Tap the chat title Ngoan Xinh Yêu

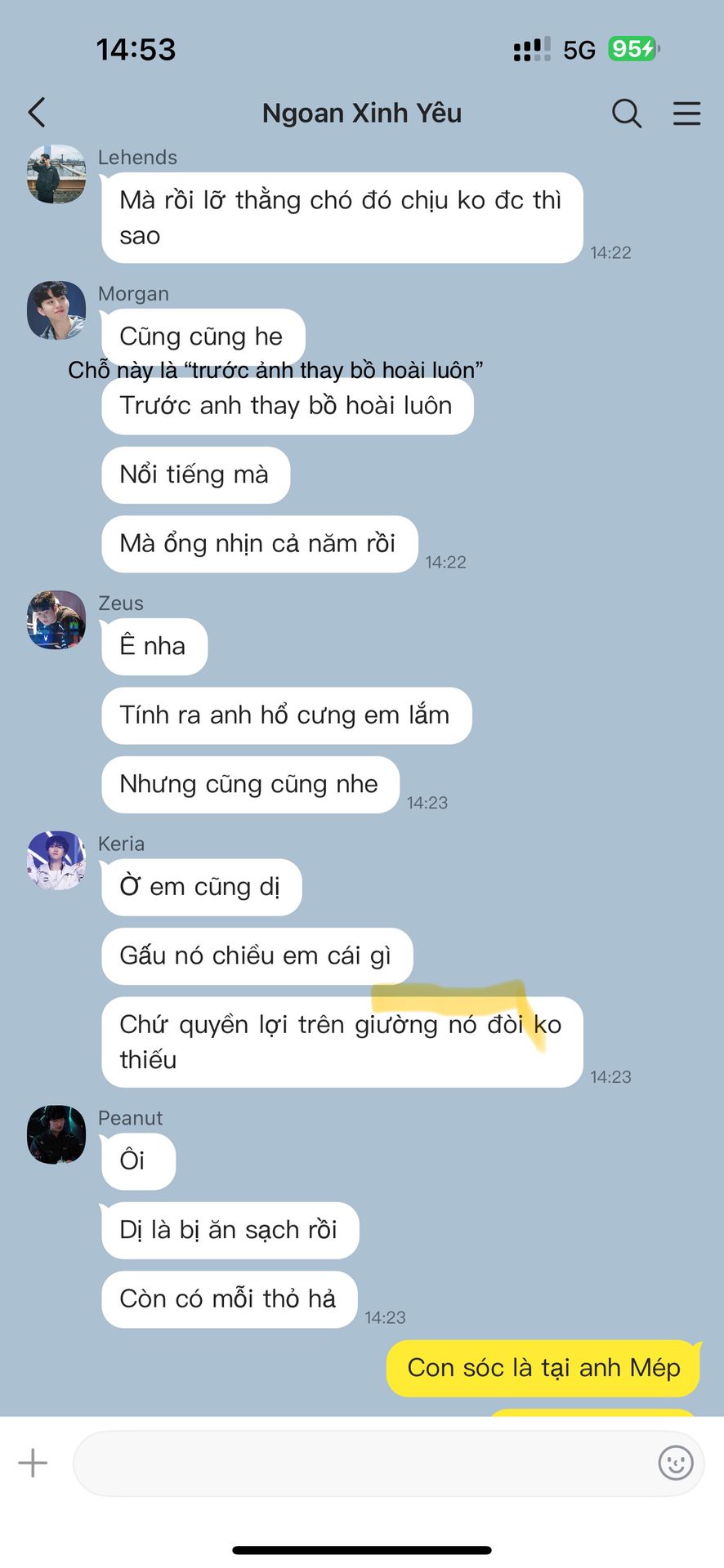point(362,113)
